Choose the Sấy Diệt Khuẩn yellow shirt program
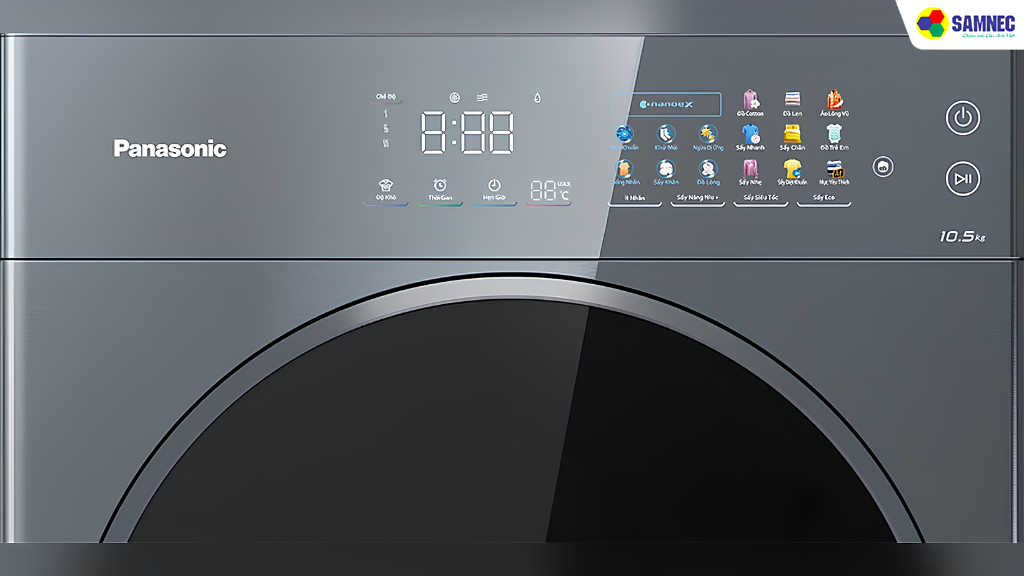 (x=792, y=172)
